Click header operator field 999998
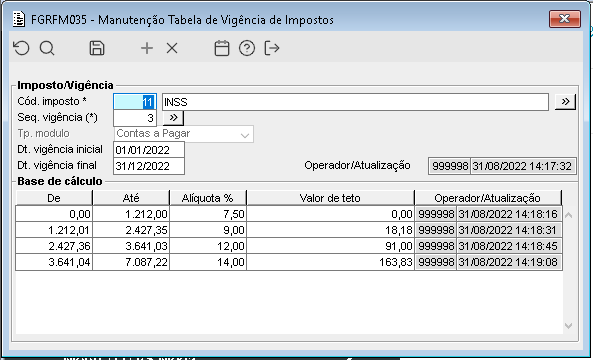Screen dimensions: 593x360 [450, 166]
